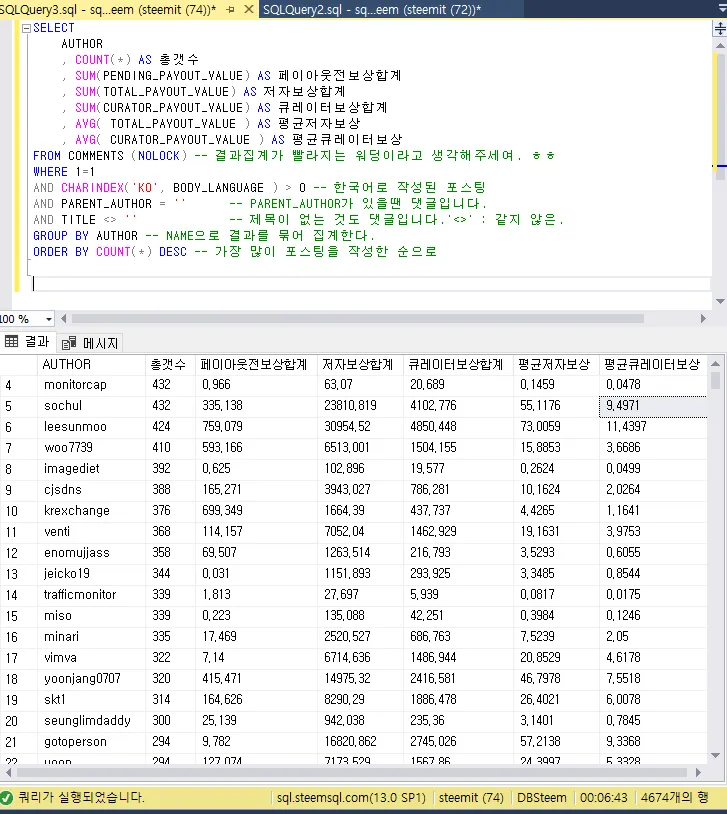
Task: Select row header number 17
Action: [x=19, y=658]
